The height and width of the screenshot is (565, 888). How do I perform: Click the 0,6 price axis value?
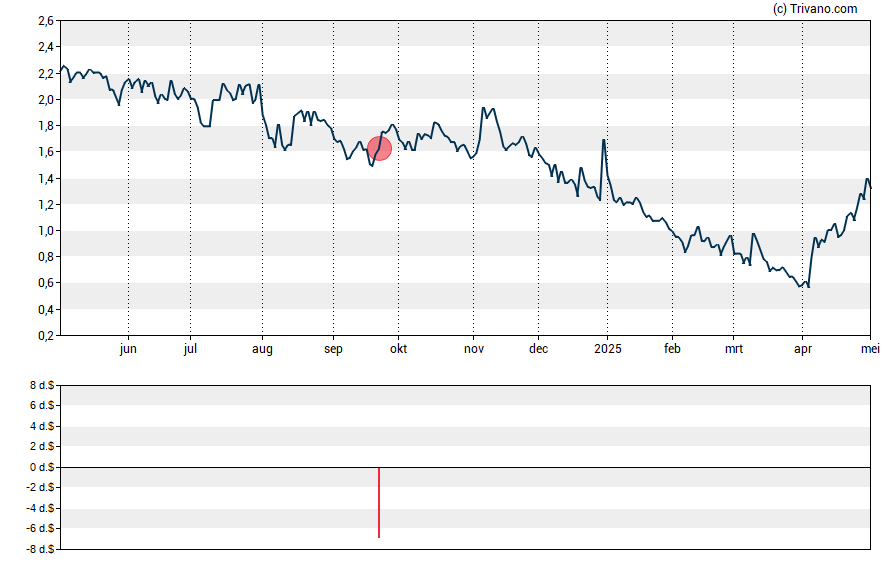tap(46, 283)
